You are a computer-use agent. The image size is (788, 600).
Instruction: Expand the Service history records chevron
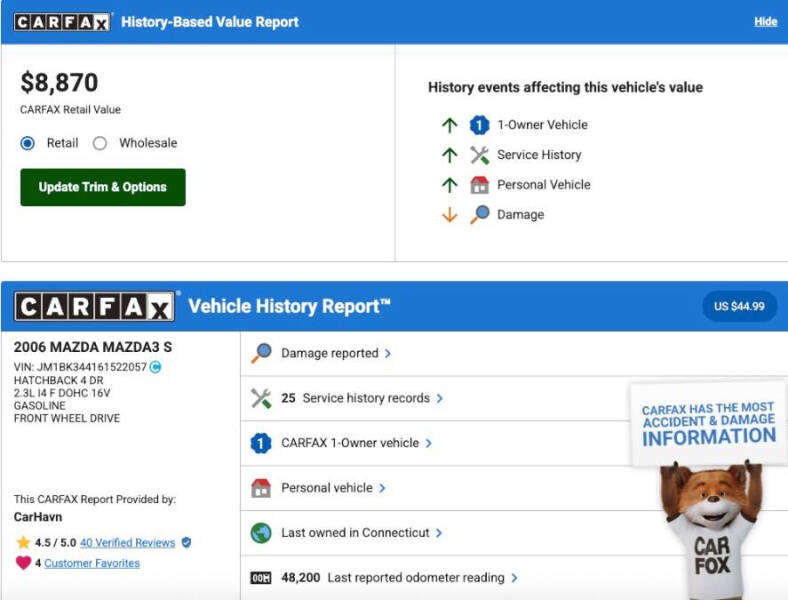[x=439, y=398]
